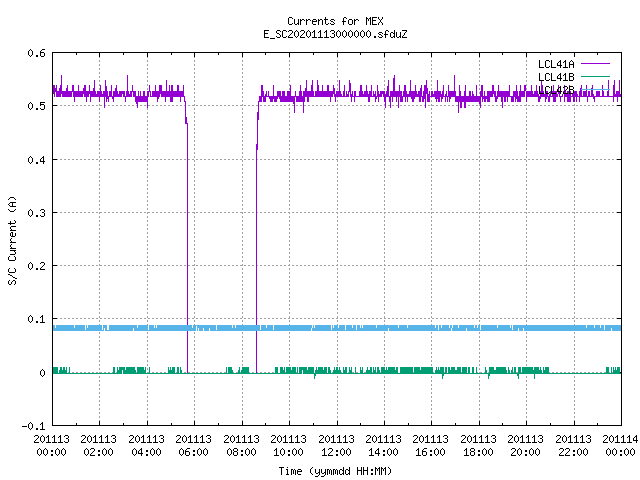Click the y-axis tick value 0.3

pos(36,213)
